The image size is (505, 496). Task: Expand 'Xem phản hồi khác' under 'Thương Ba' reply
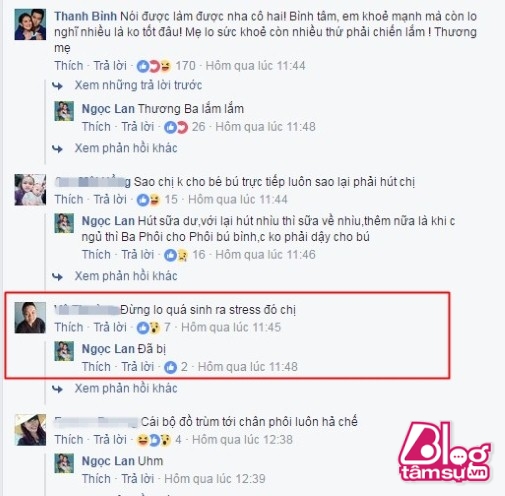pyautogui.click(x=126, y=148)
